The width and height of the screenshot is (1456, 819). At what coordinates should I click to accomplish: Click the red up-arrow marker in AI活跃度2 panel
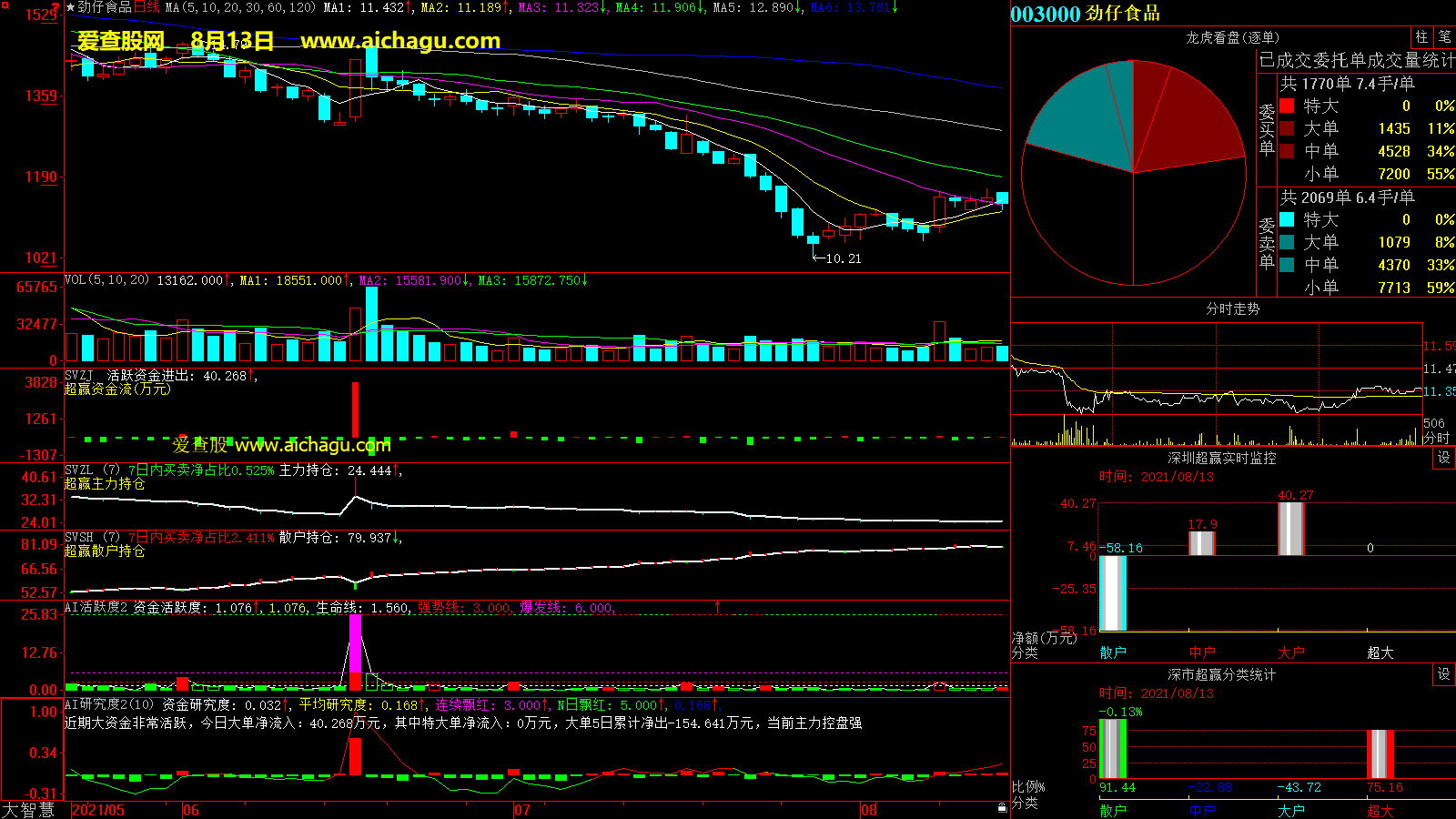[x=717, y=606]
